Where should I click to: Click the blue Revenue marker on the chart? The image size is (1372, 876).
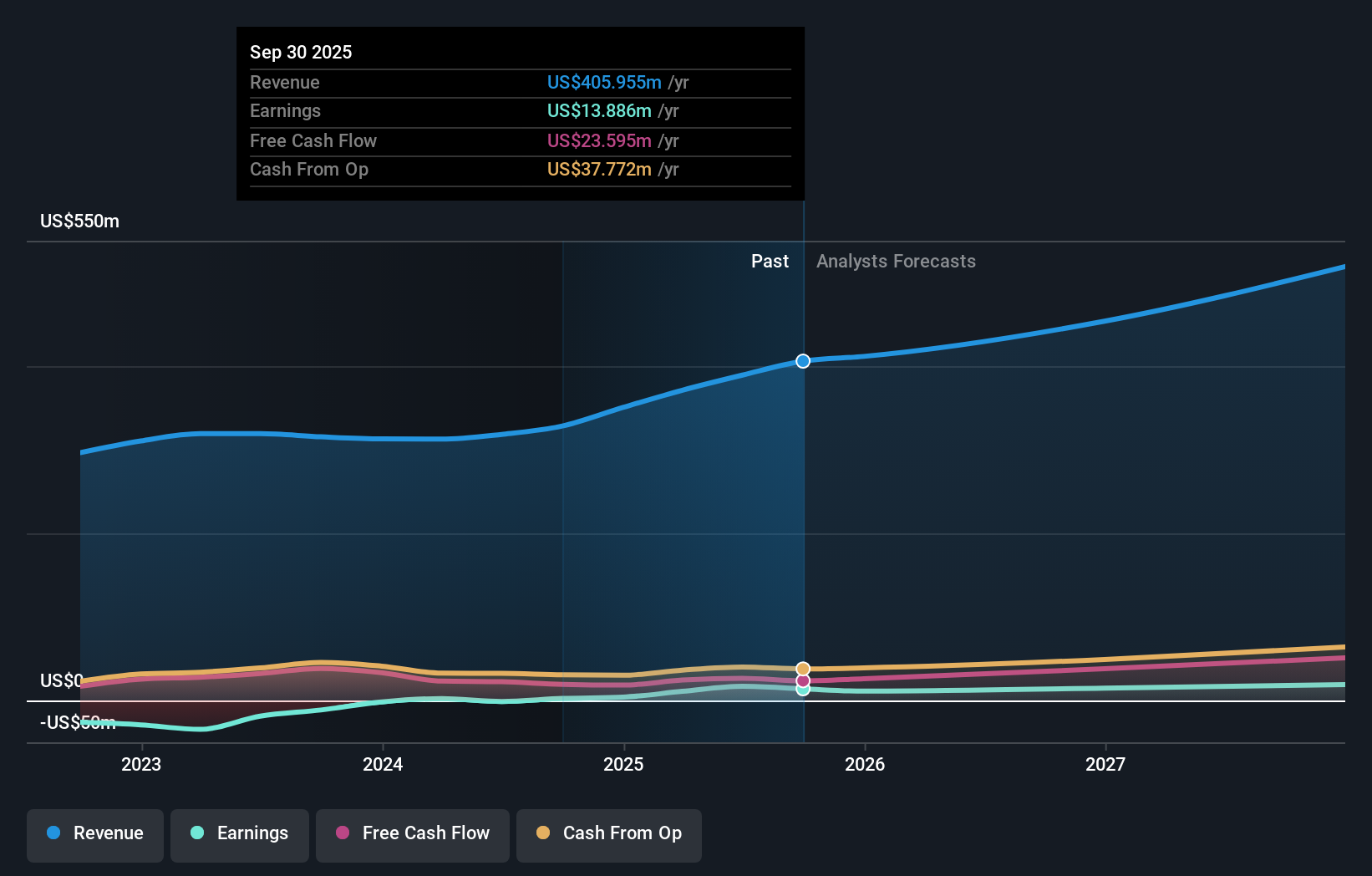tap(802, 361)
